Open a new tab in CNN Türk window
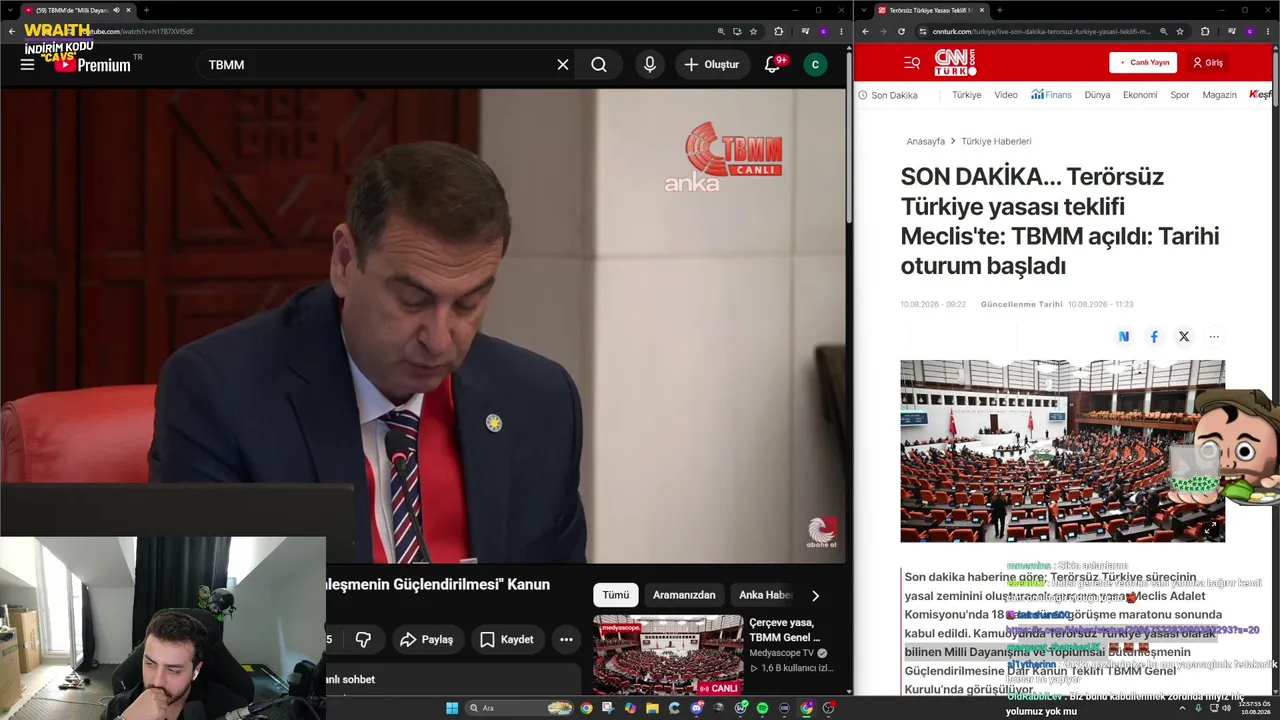The image size is (1280, 720). (x=999, y=10)
